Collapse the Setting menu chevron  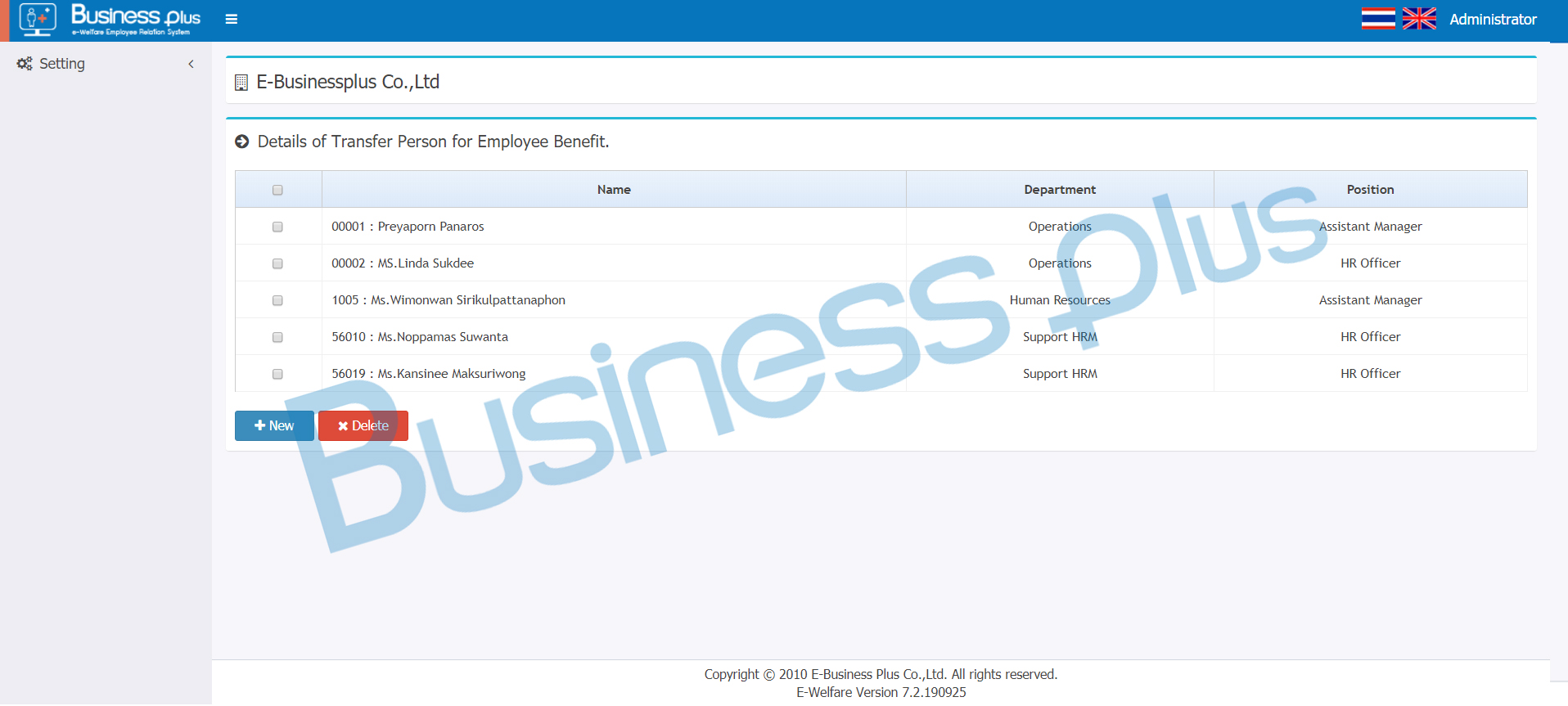(x=191, y=64)
